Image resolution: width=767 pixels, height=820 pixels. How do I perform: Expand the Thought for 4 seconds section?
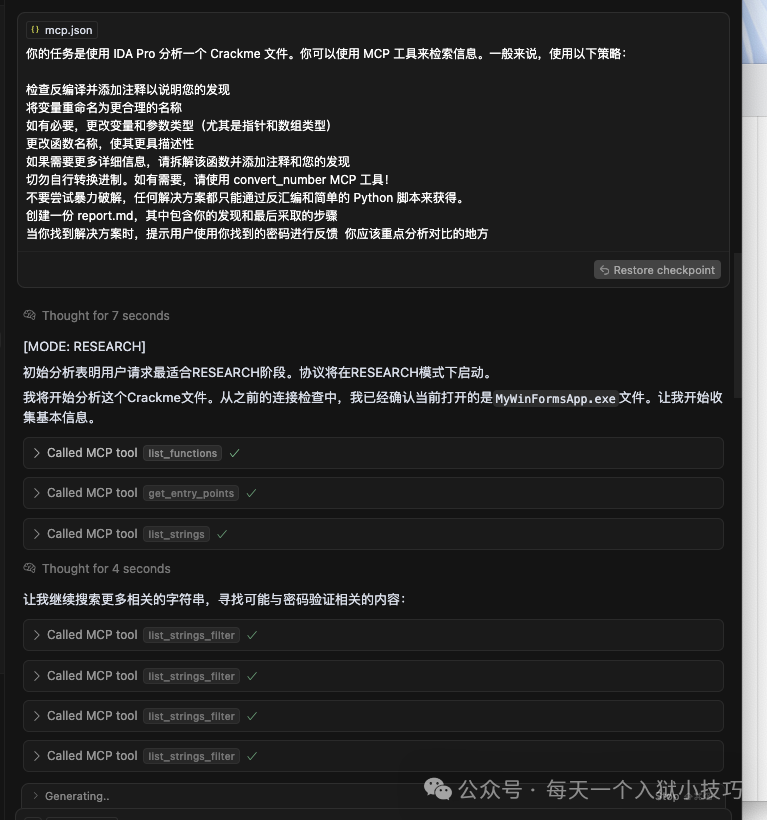(x=106, y=569)
